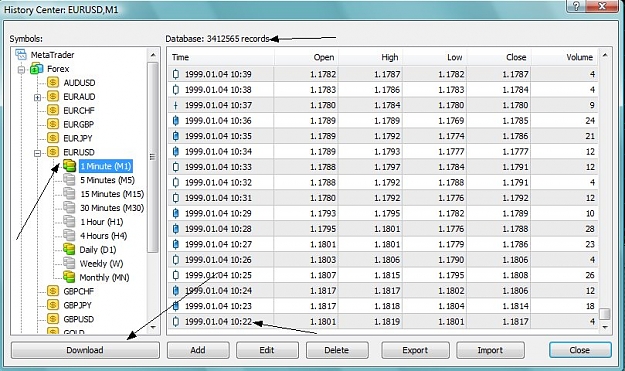Click the Delete button
This screenshot has height=371, width=625.
337,350
